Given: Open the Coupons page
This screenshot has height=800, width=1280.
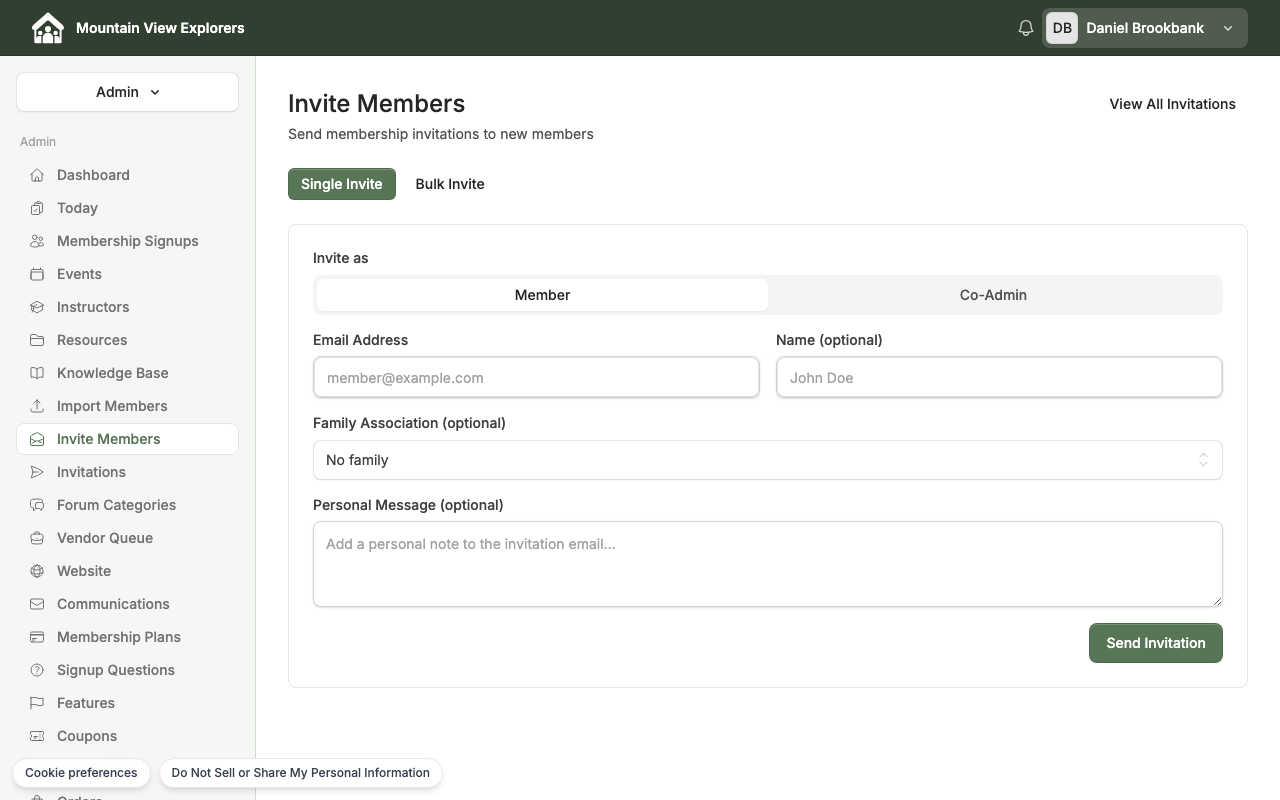Looking at the screenshot, I should click(x=127, y=736).
